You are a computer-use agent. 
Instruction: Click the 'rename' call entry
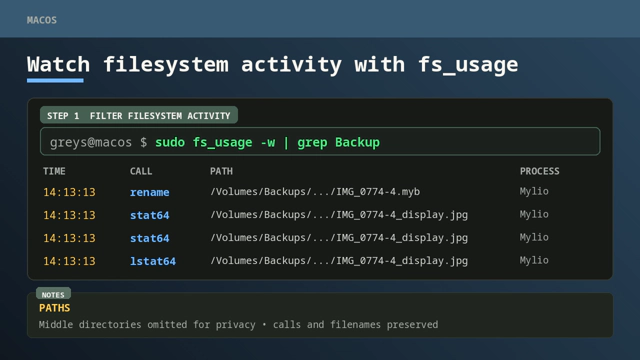point(149,192)
